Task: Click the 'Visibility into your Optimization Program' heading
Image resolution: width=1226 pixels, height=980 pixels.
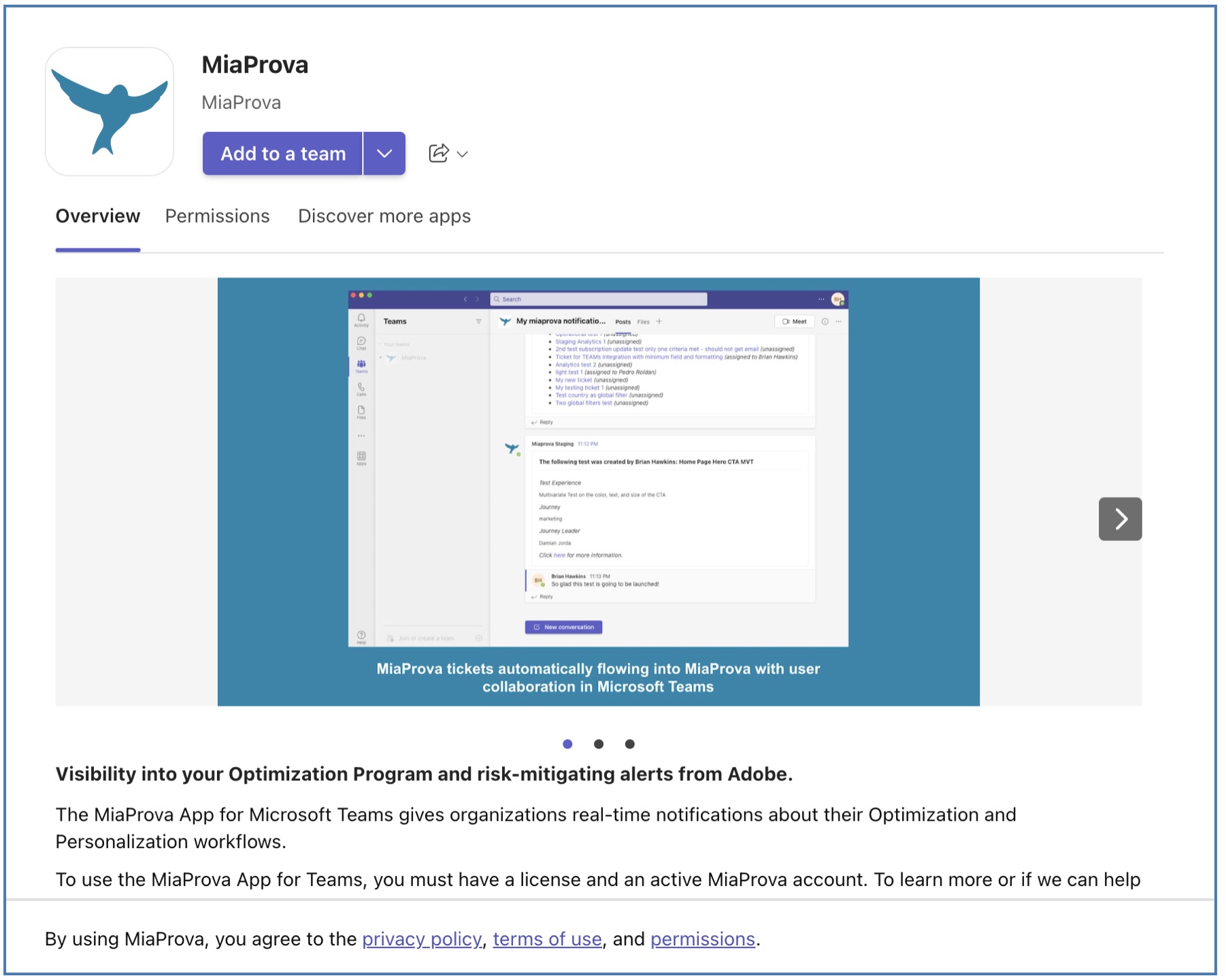Action: point(424,774)
